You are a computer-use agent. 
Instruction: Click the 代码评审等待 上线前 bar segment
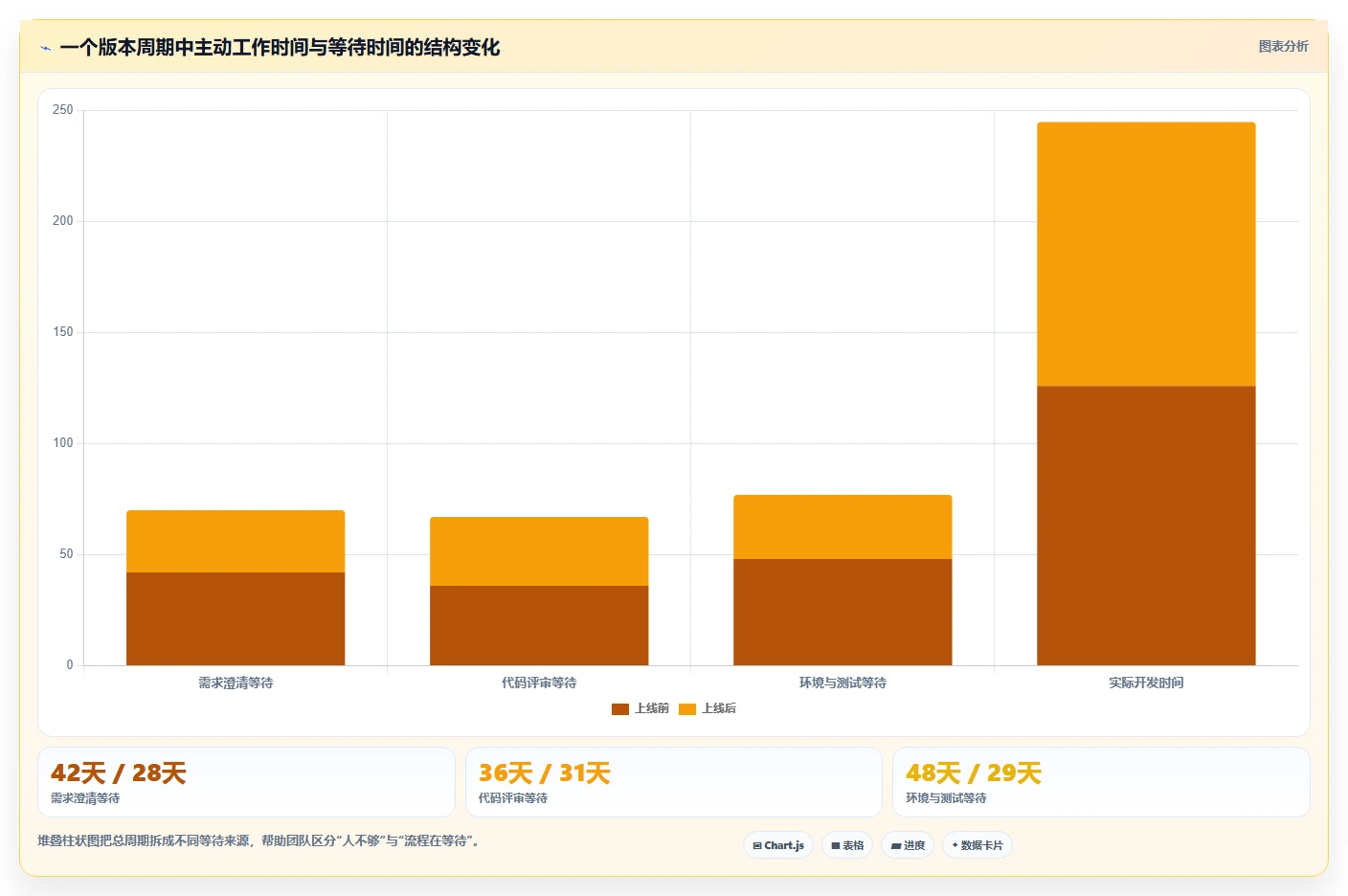[x=539, y=625]
